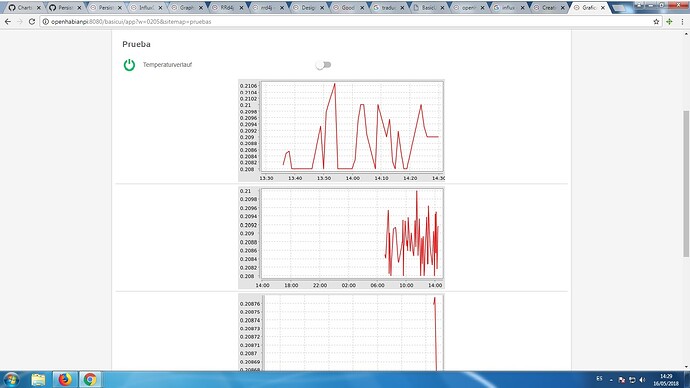Open the daily chart spanning 14:00 to 14:00

pos(341,238)
